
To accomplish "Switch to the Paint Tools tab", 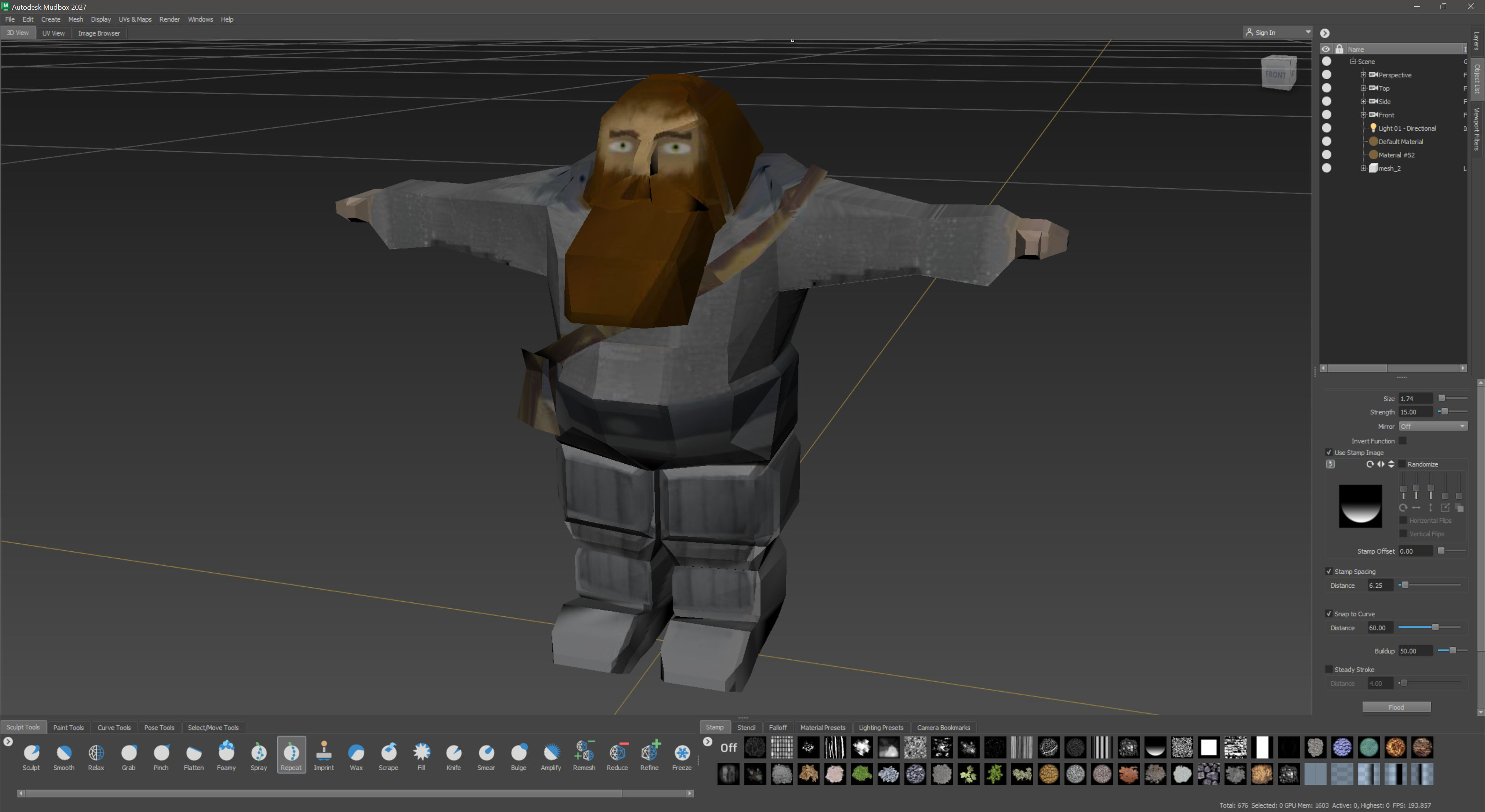I will tap(68, 727).
